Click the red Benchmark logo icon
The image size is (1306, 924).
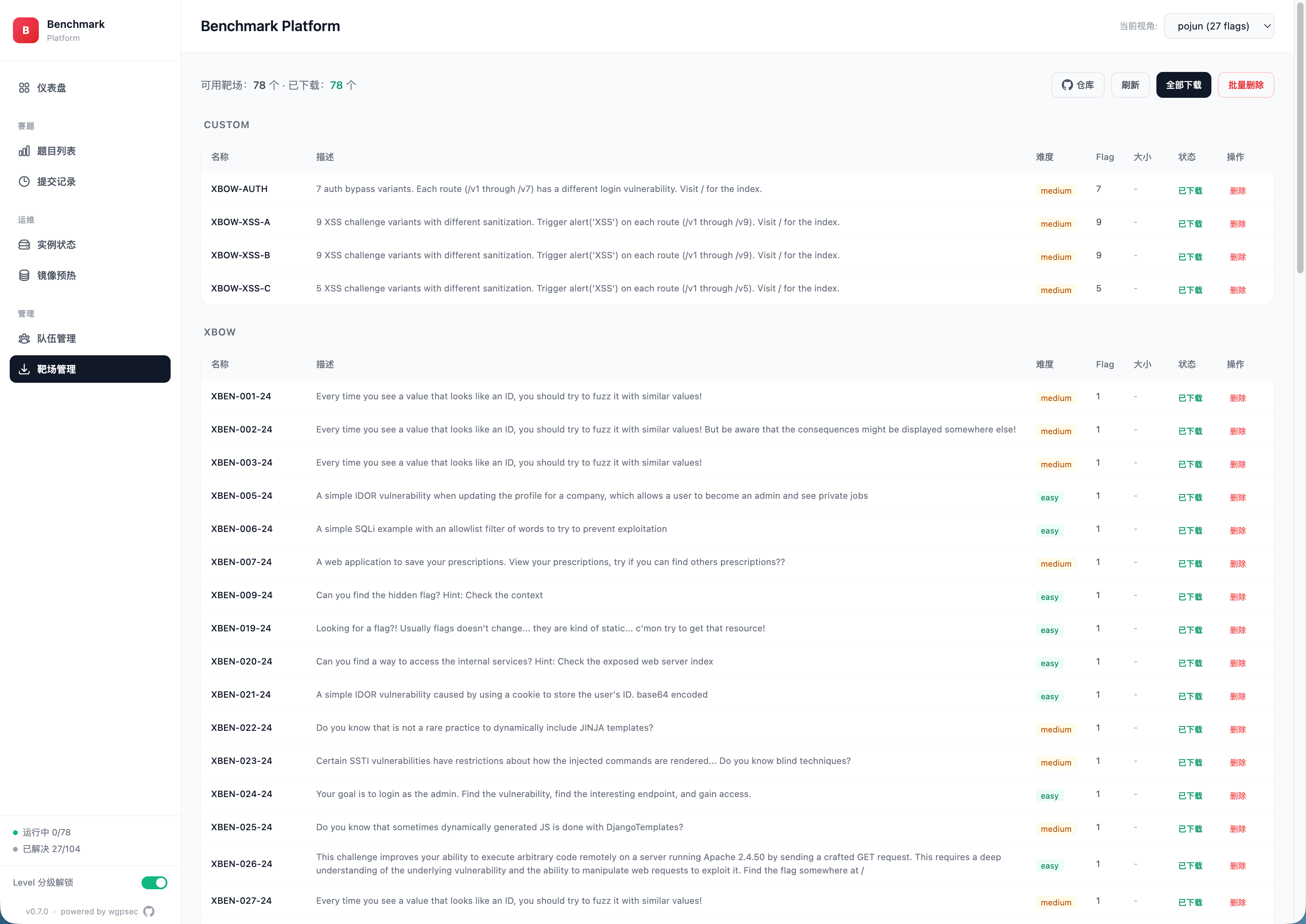tap(25, 30)
